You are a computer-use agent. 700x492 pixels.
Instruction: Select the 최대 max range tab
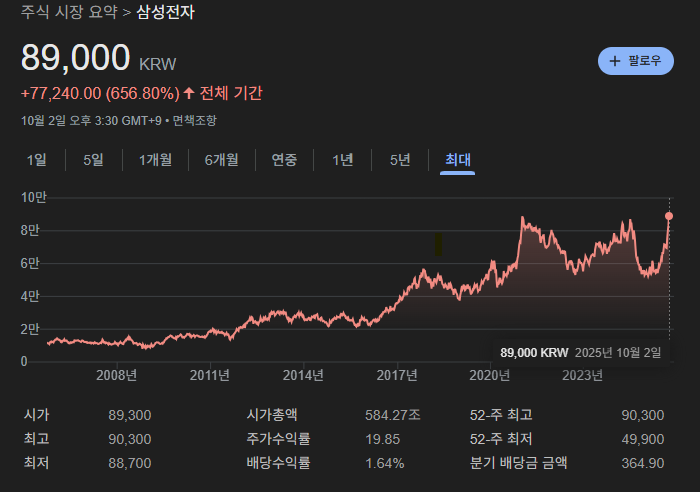pyautogui.click(x=458, y=160)
